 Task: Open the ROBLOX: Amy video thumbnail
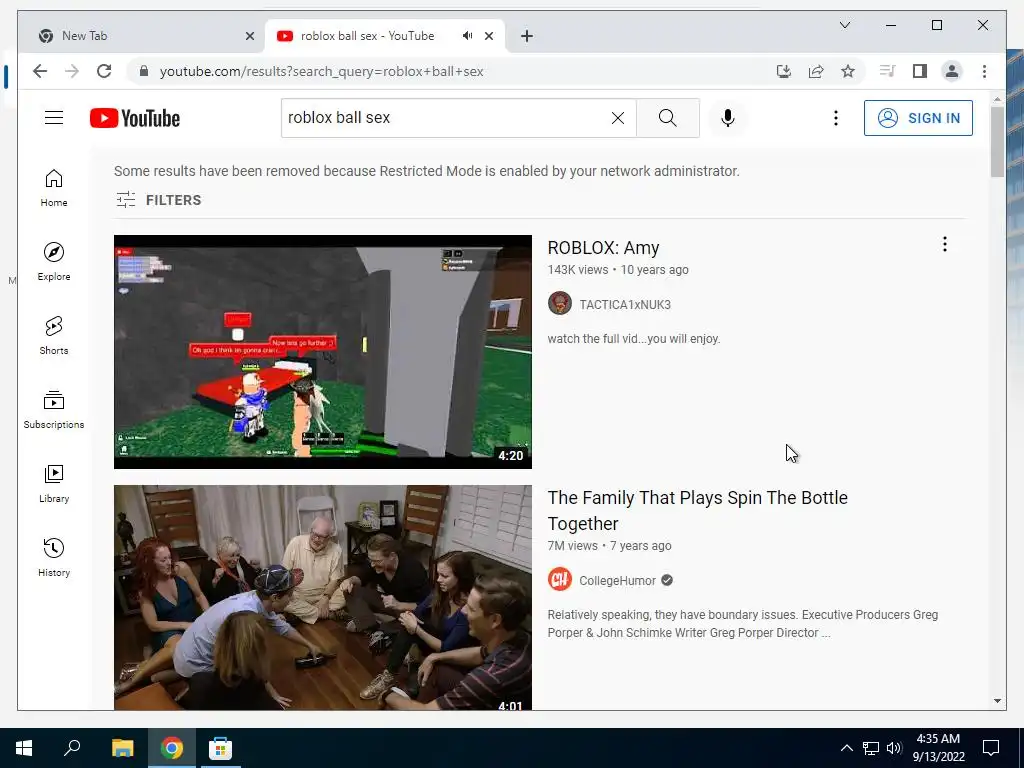pyautogui.click(x=323, y=352)
